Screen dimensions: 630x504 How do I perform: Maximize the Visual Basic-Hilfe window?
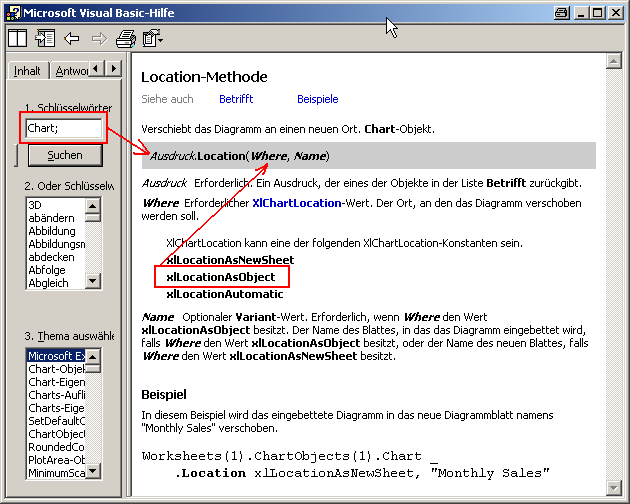597,13
